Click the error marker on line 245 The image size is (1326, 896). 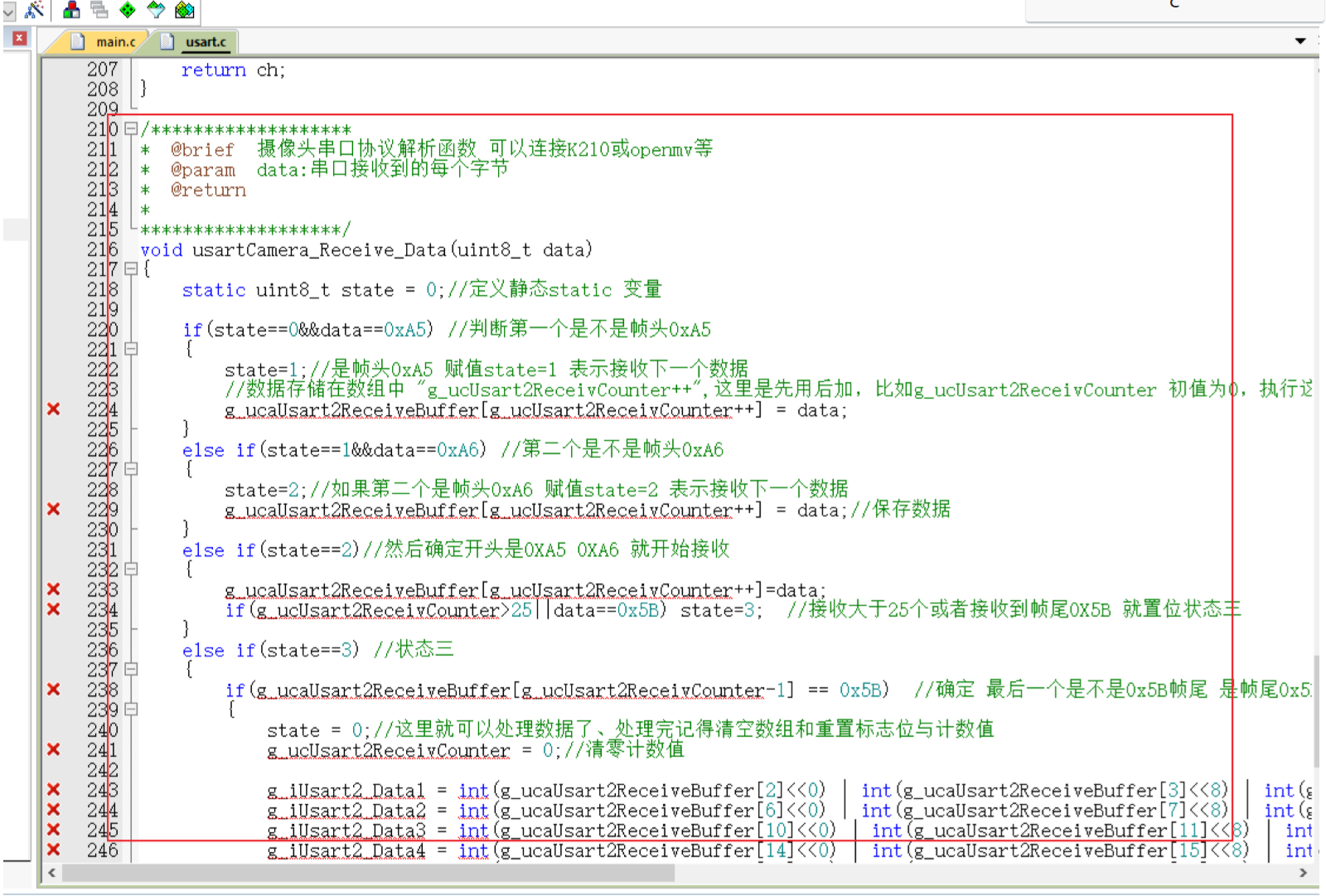click(x=54, y=830)
